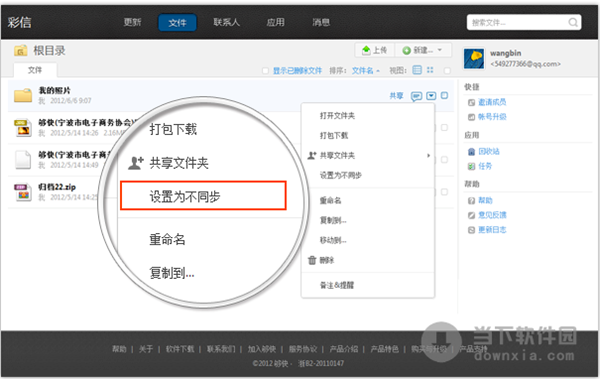Open the 更新 top navigation item
The height and width of the screenshot is (379, 600).
click(132, 22)
